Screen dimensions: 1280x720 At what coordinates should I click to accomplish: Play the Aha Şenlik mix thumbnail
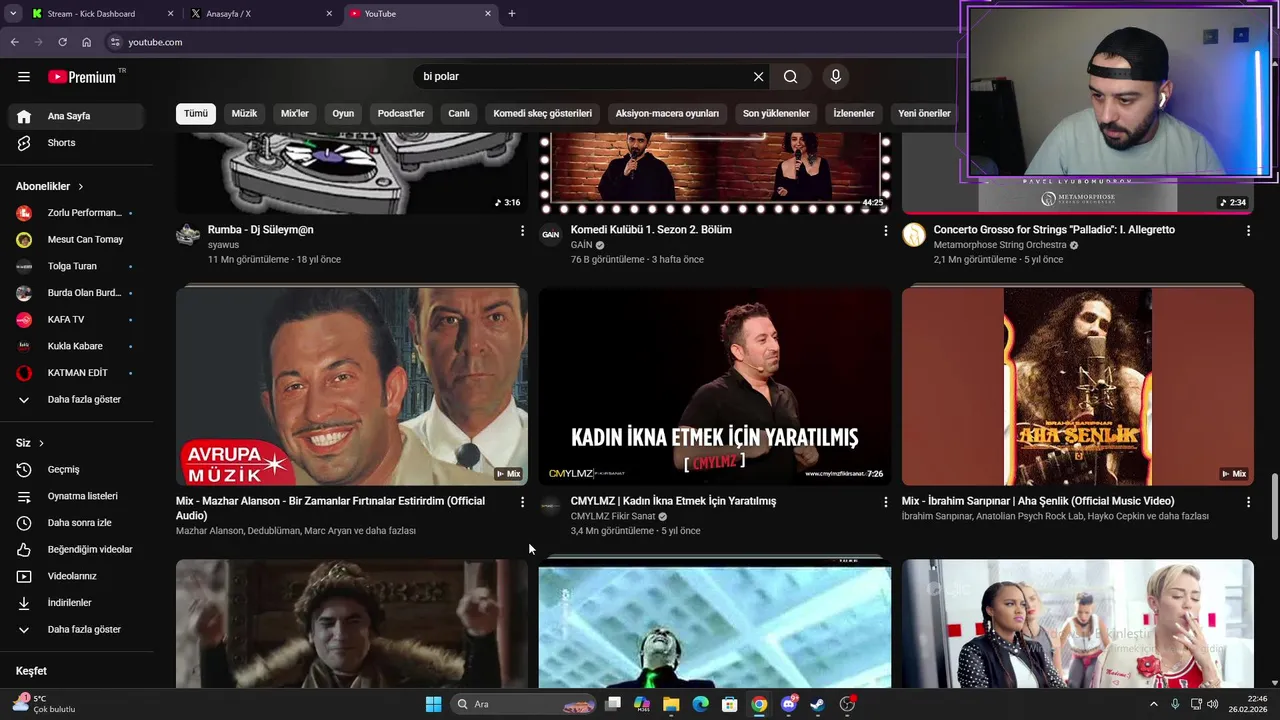click(x=1078, y=386)
